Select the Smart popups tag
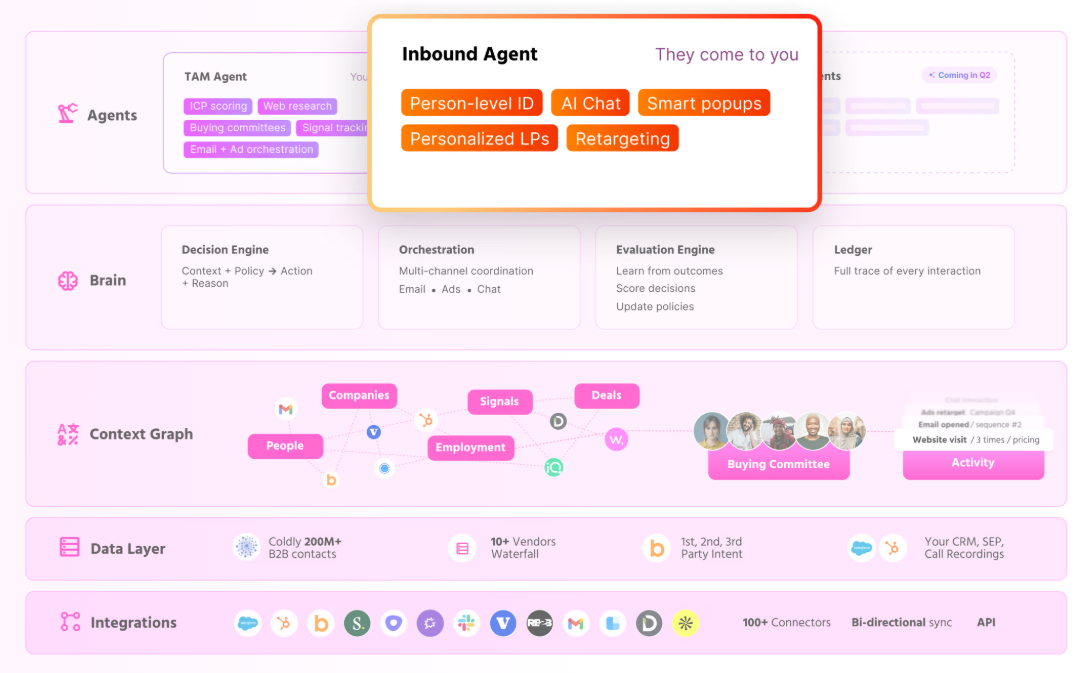 click(x=704, y=103)
